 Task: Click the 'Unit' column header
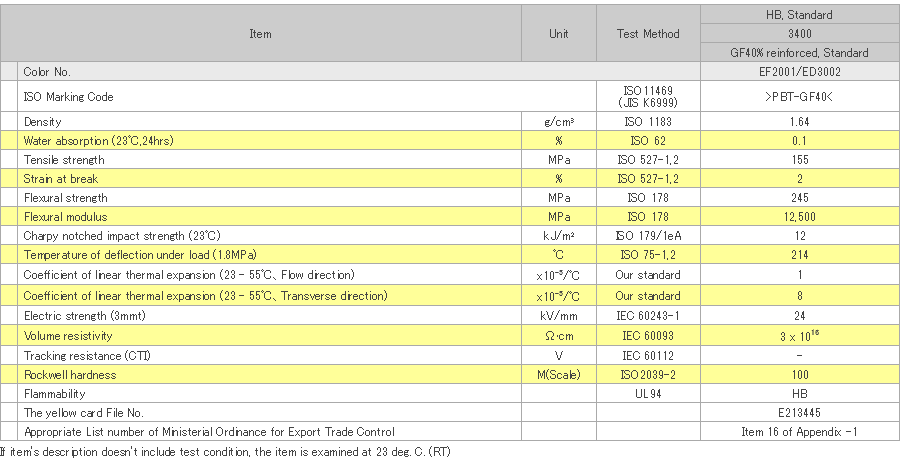point(558,34)
